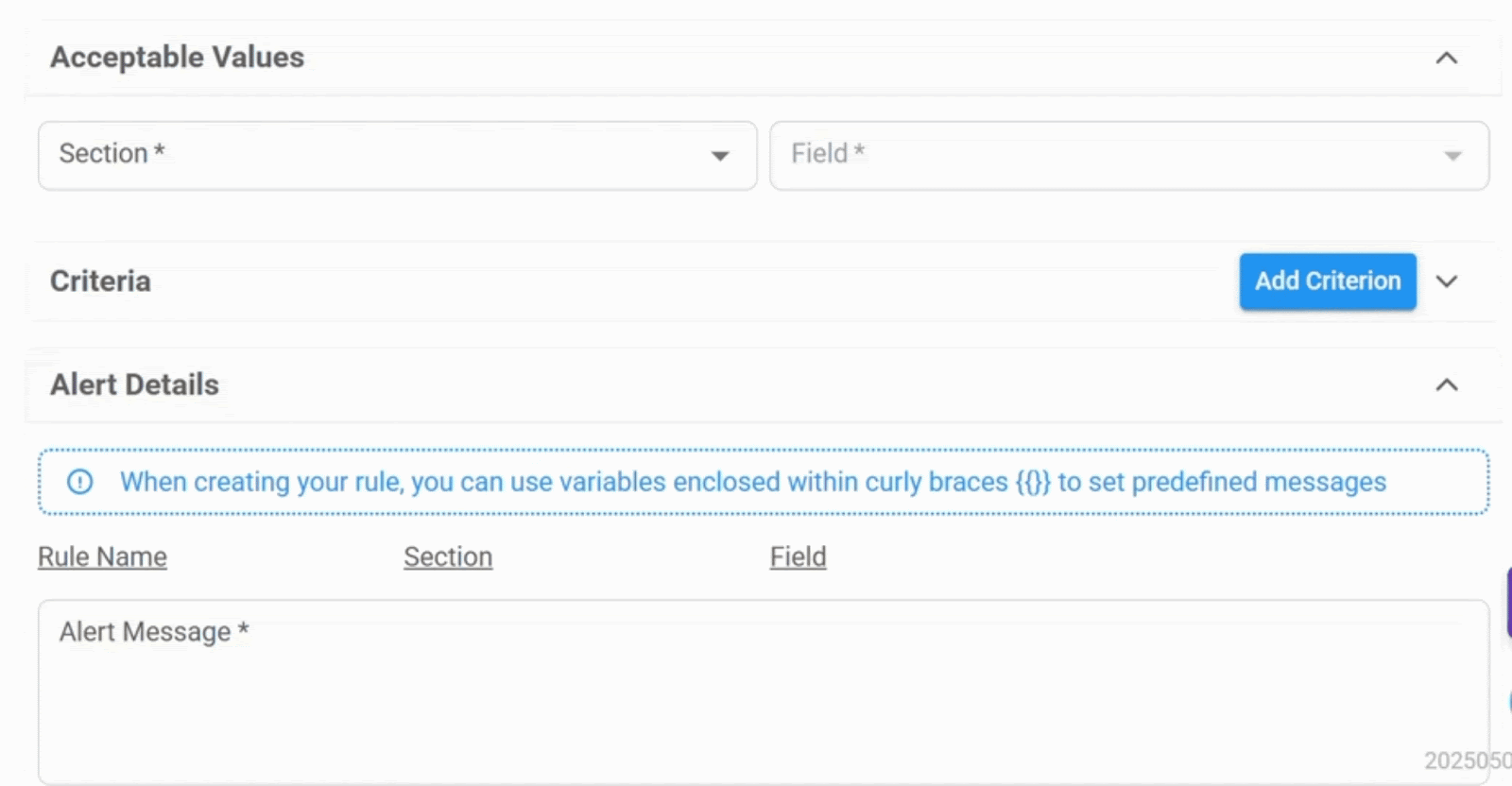Click the Acceptable Values header title
Image resolution: width=1512 pixels, height=786 pixels.
coord(177,57)
